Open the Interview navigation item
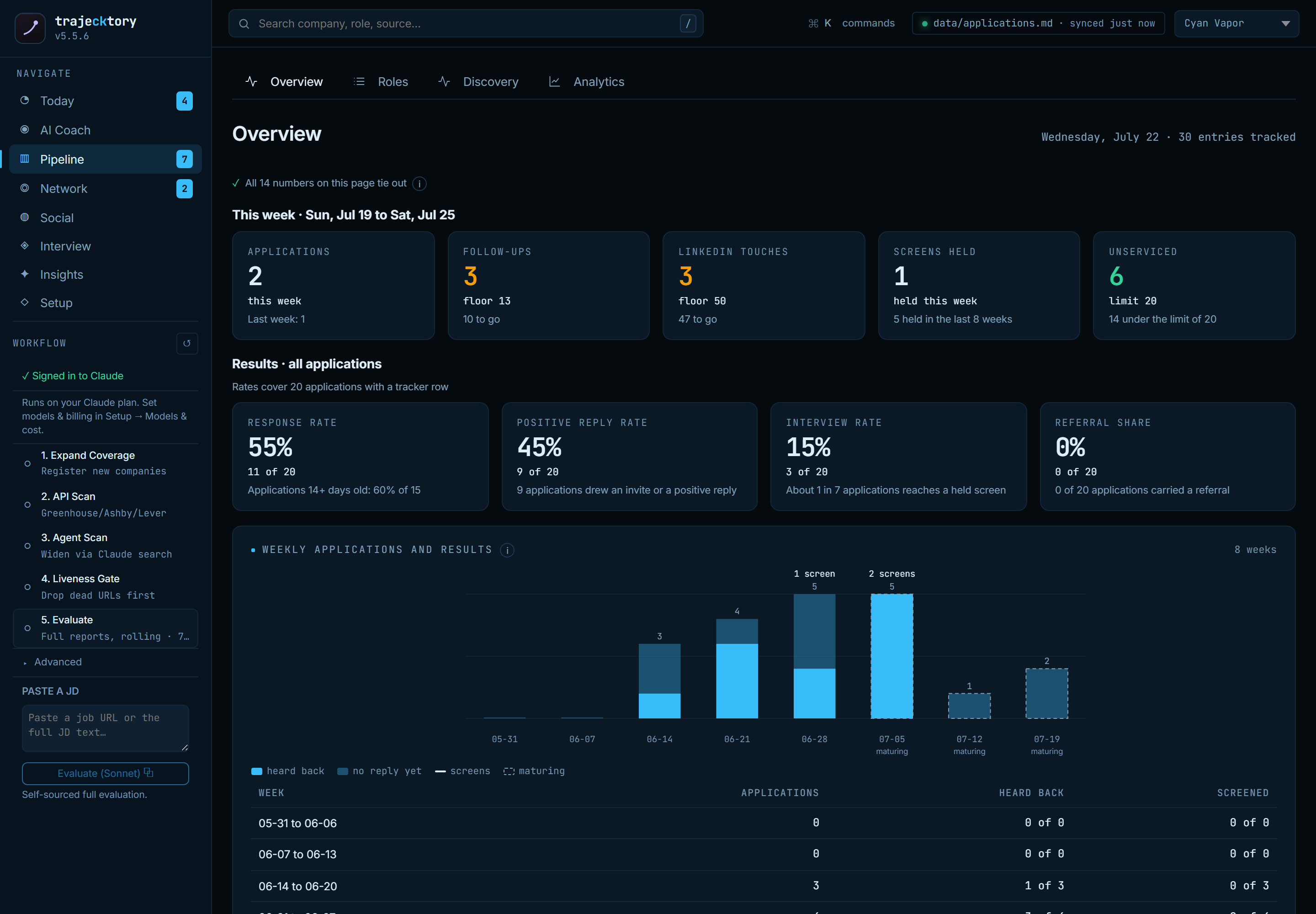This screenshot has height=914, width=1316. point(106,246)
